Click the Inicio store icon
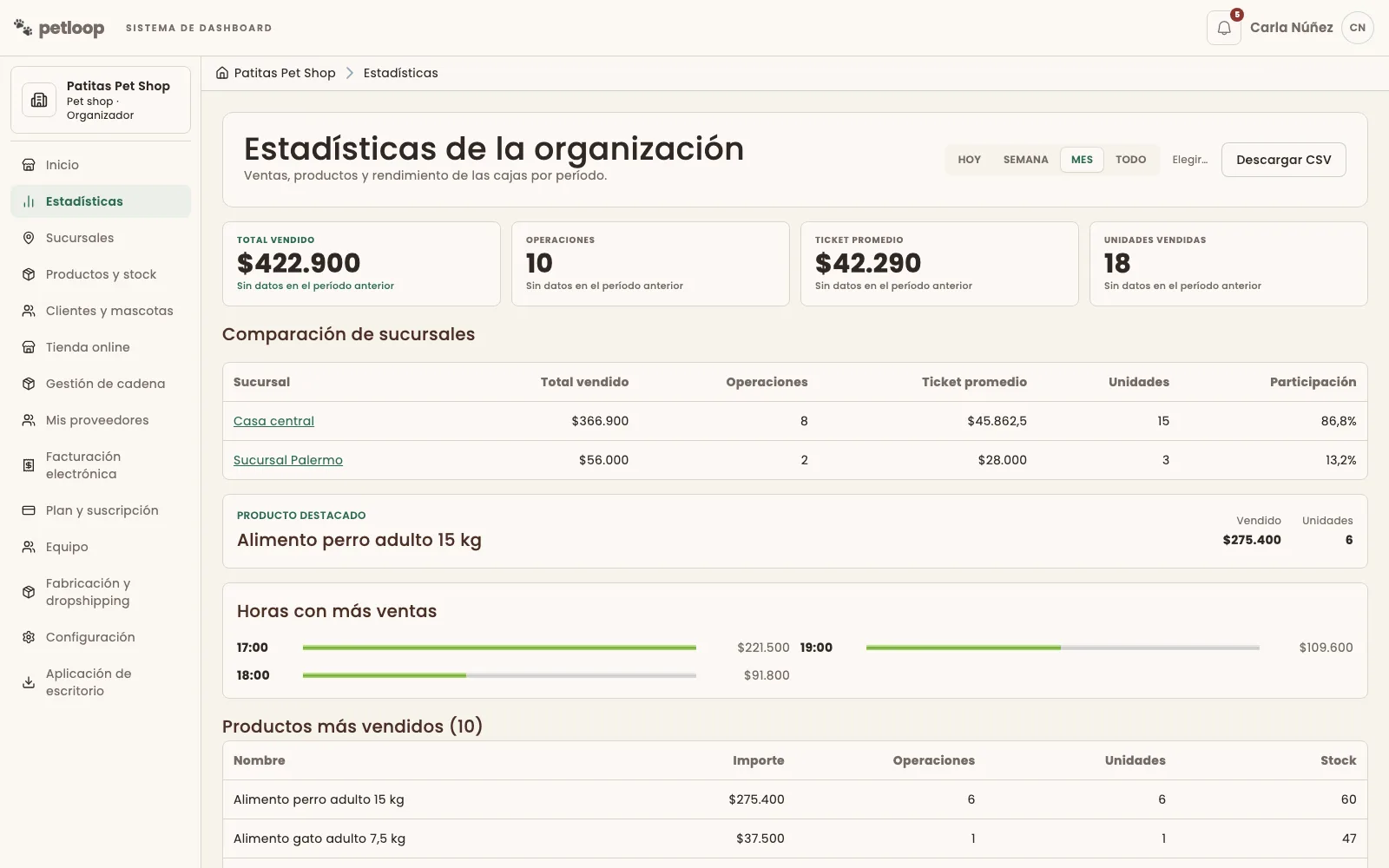The image size is (1389, 868). [29, 165]
